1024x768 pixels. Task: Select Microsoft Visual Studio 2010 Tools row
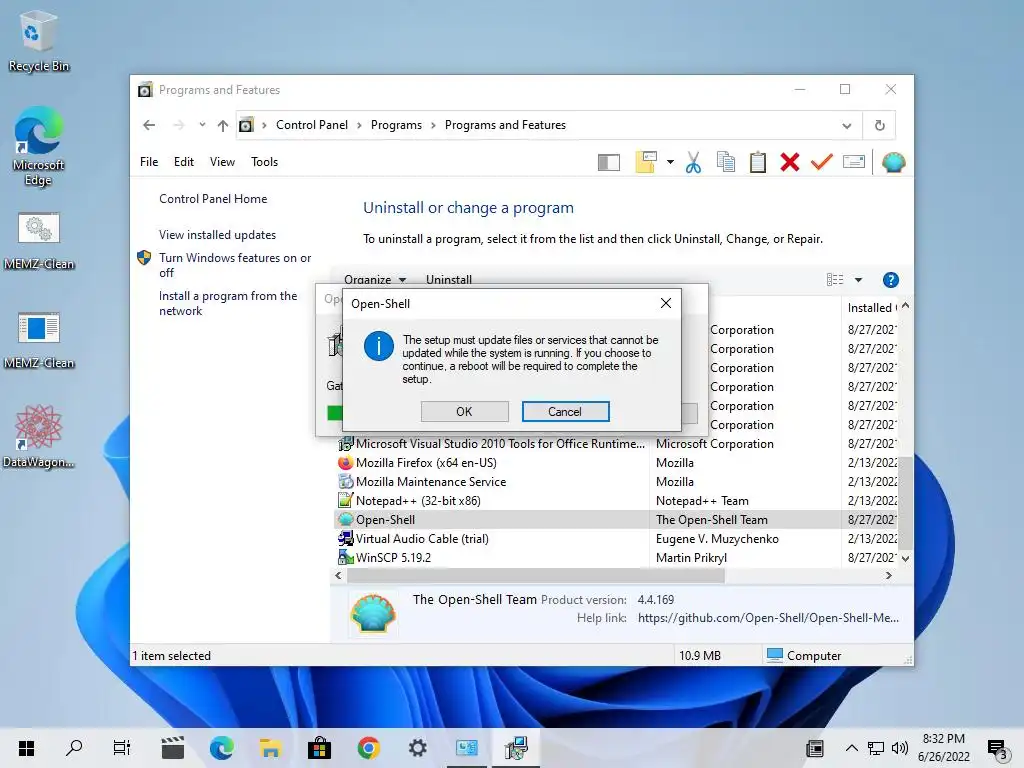616,444
